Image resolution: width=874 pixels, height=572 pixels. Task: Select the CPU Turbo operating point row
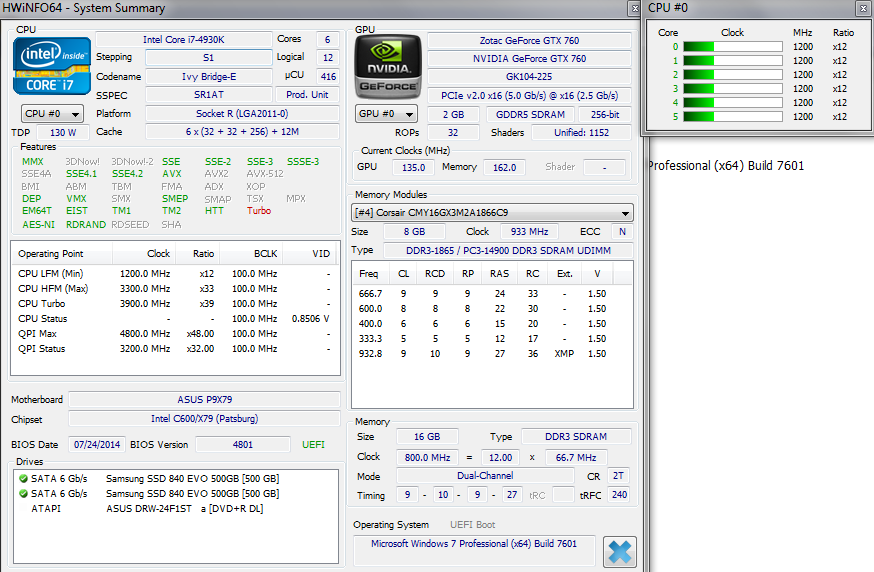click(175, 303)
